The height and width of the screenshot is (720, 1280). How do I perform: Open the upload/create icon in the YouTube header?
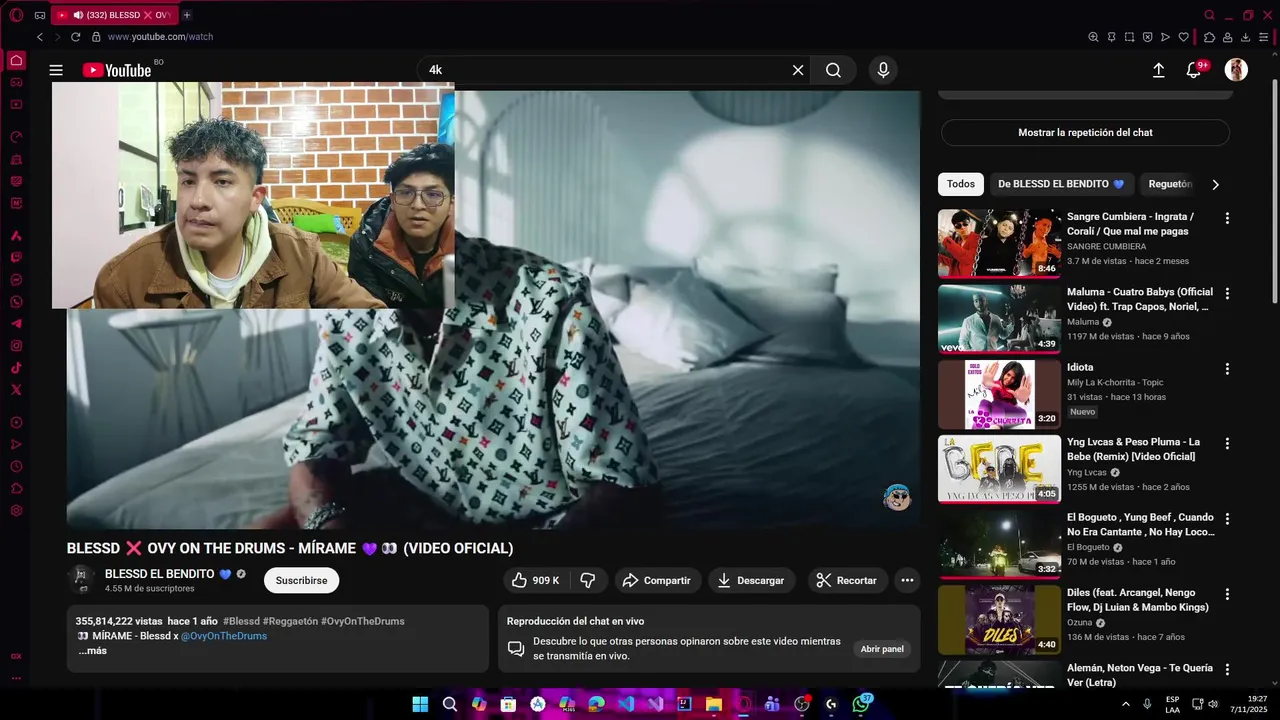click(1158, 70)
